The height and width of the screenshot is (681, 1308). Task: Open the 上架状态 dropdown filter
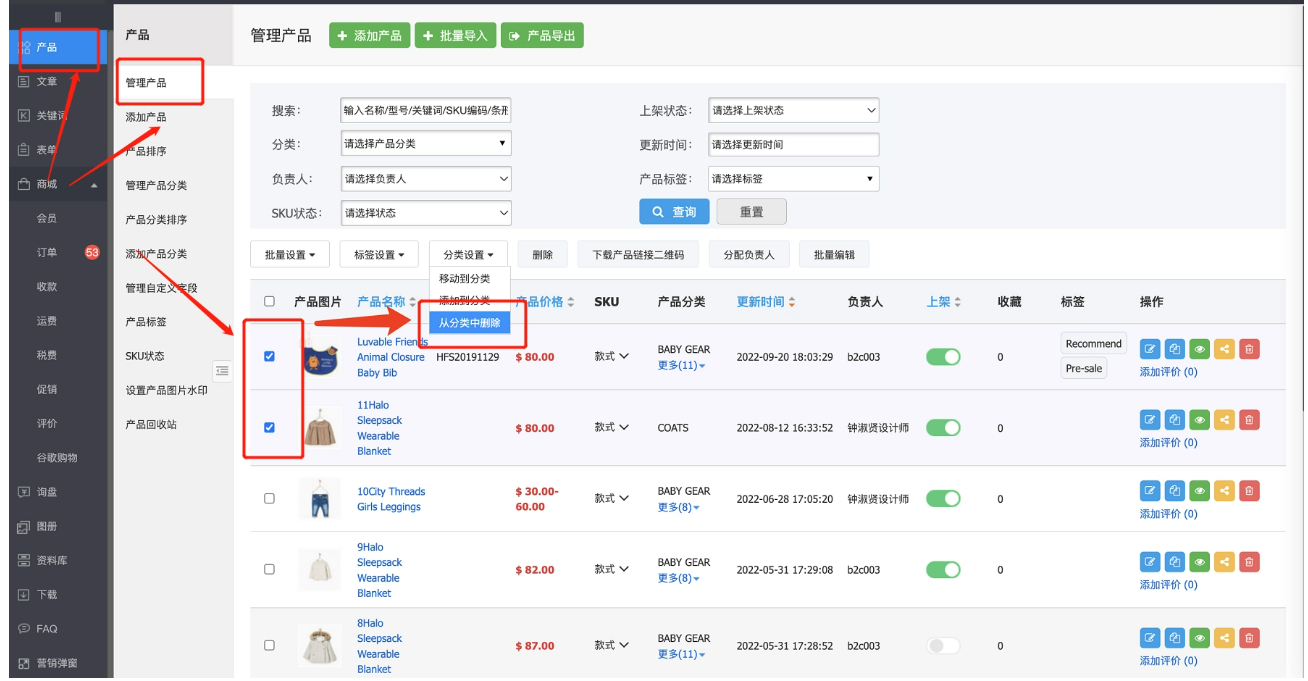pos(793,110)
